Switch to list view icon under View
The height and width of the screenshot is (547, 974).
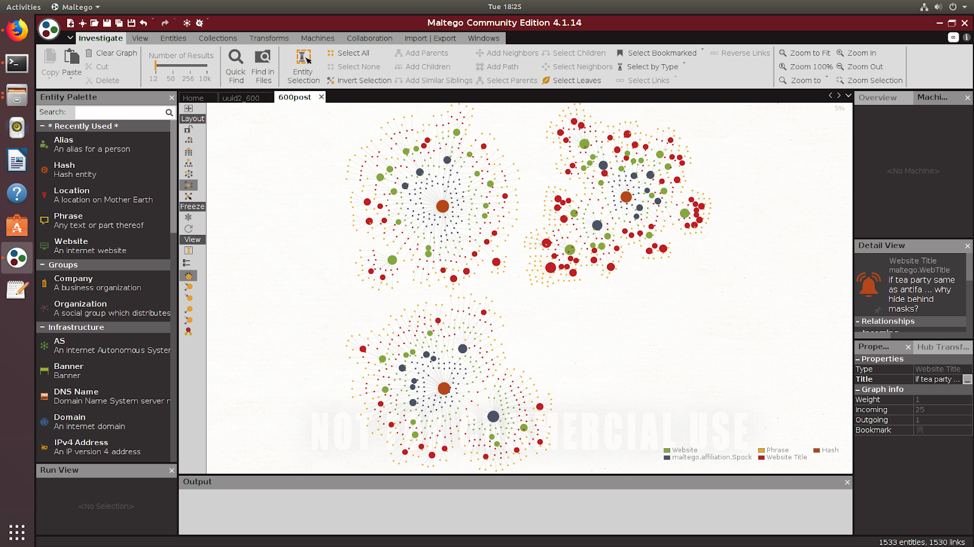(x=188, y=263)
